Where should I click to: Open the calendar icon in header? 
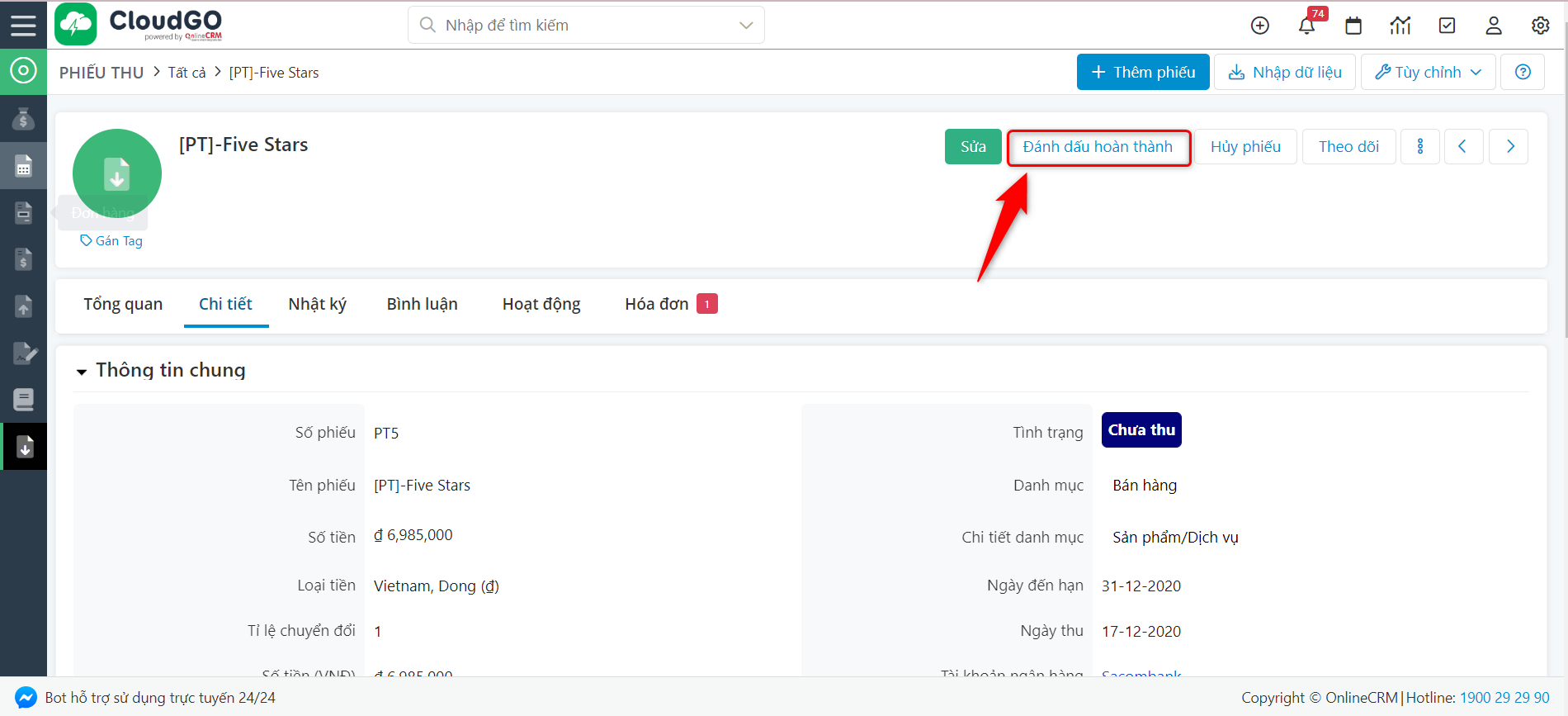pyautogui.click(x=1353, y=26)
